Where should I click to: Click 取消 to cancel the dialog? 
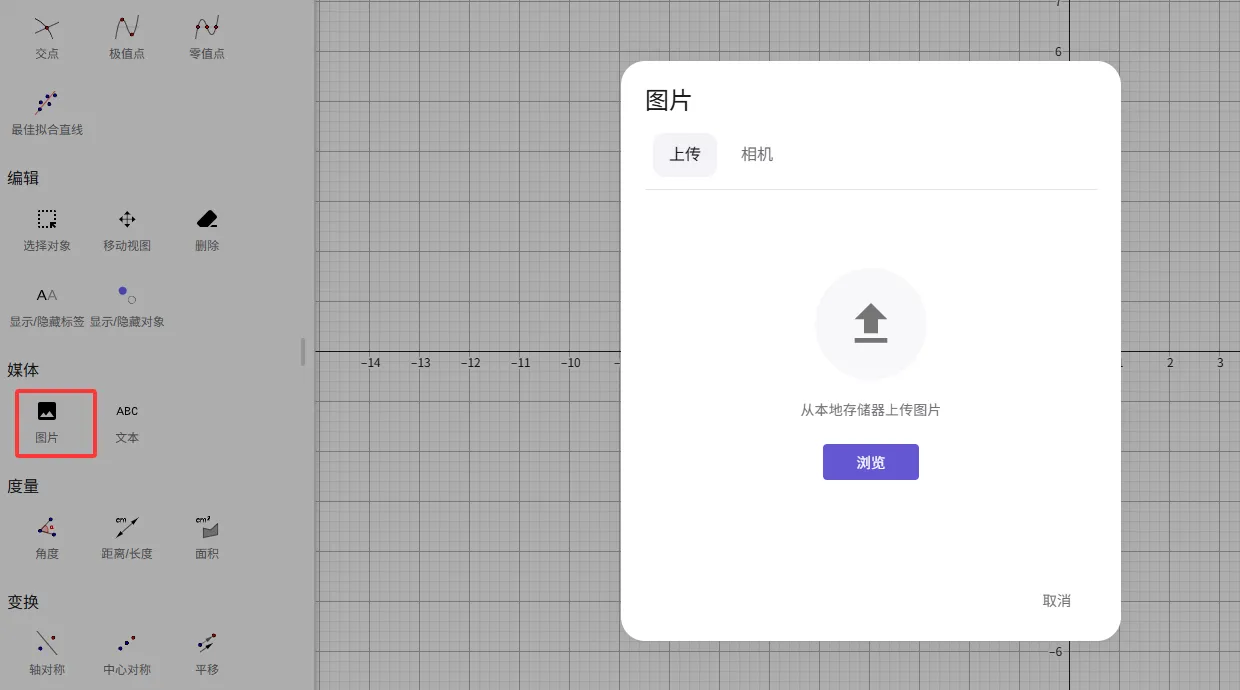coord(1056,601)
